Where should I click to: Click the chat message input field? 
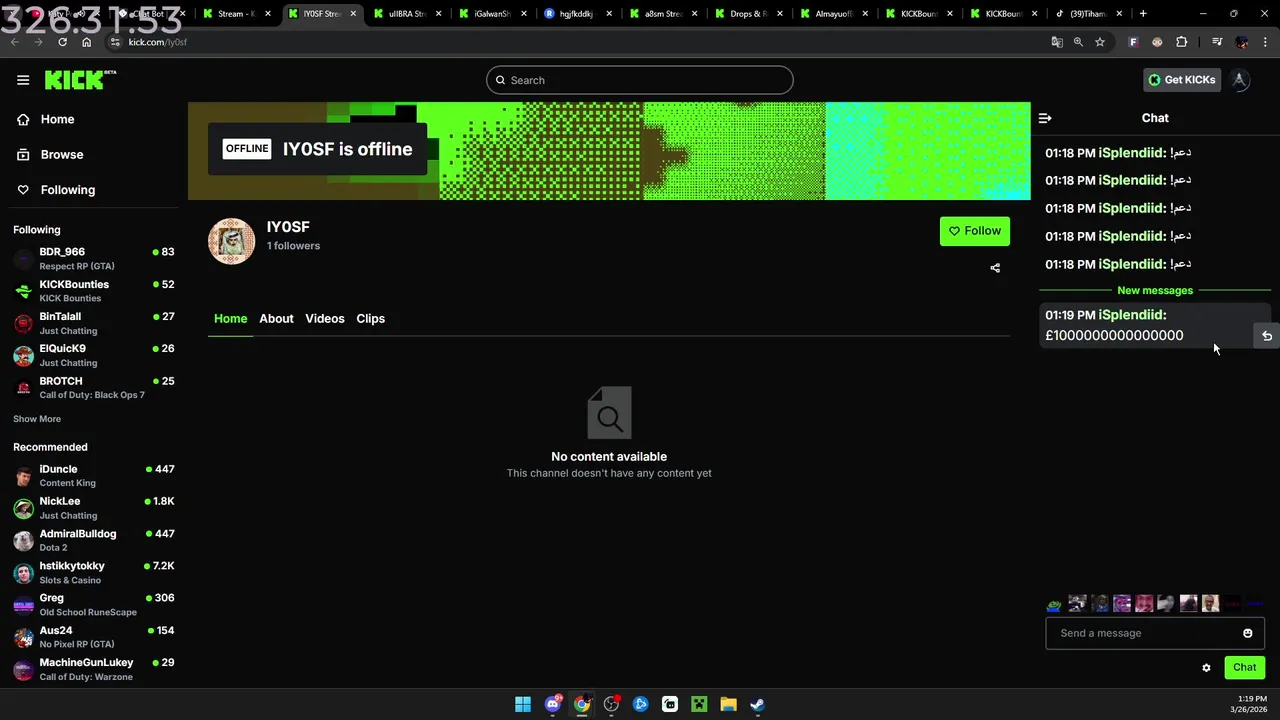coord(1145,633)
